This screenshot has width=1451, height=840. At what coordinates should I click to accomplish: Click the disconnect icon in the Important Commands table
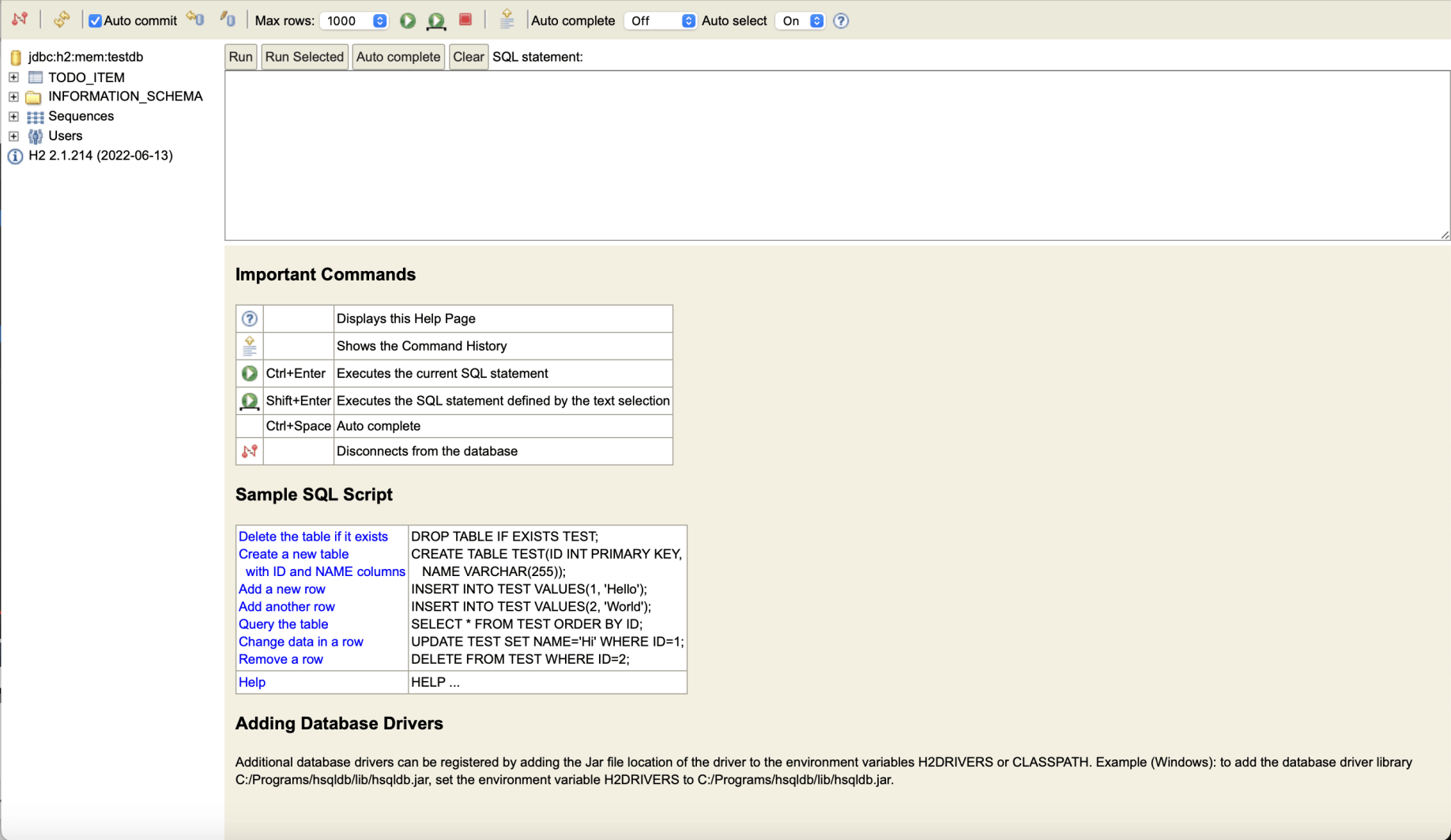tap(250, 451)
